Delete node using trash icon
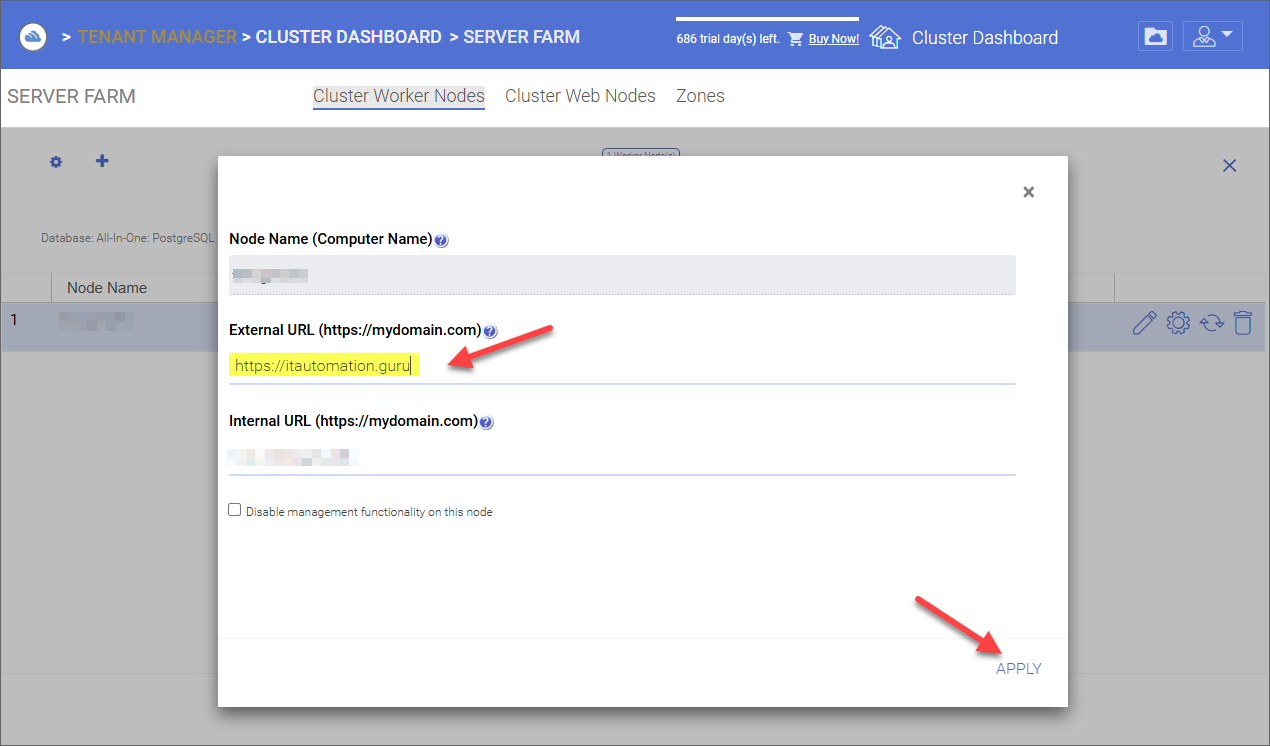This screenshot has height=746, width=1270. 1242,322
